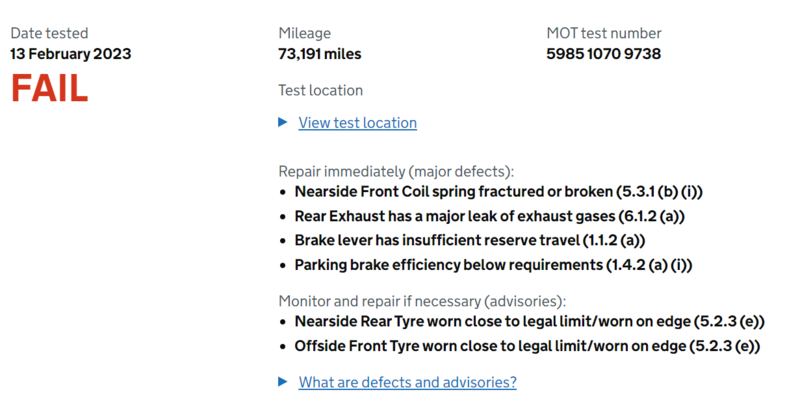This screenshot has height=403, width=800.
Task: Click the MOT test number label
Action: coord(603,33)
